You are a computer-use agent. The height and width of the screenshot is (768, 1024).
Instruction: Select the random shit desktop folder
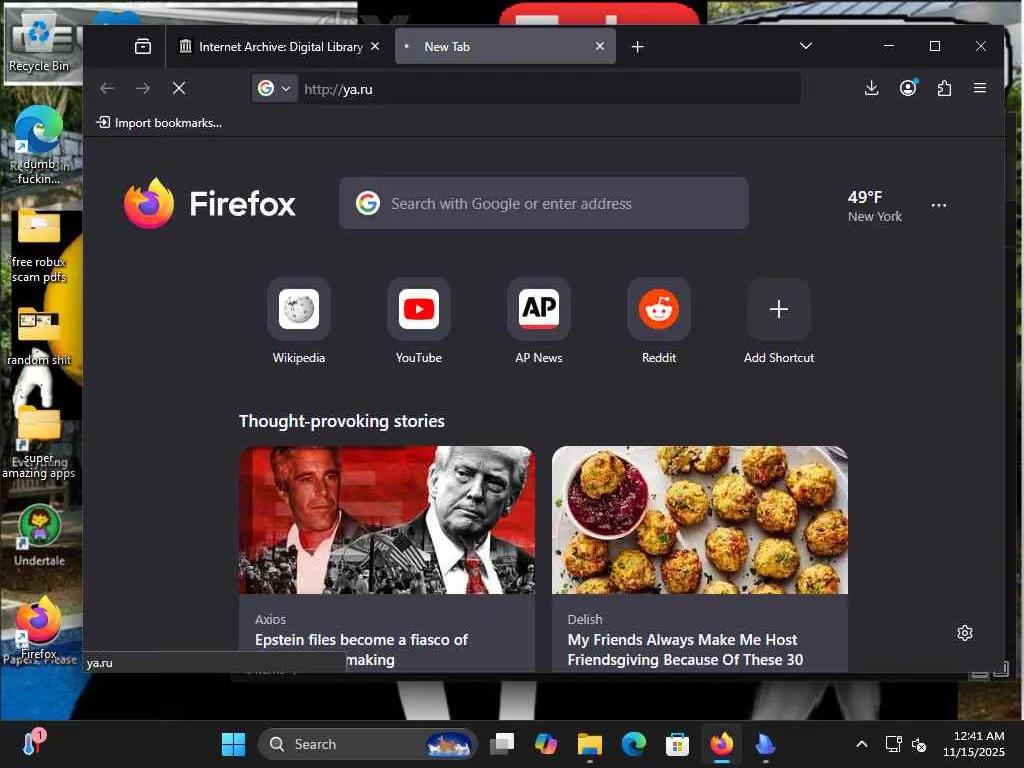(x=39, y=336)
